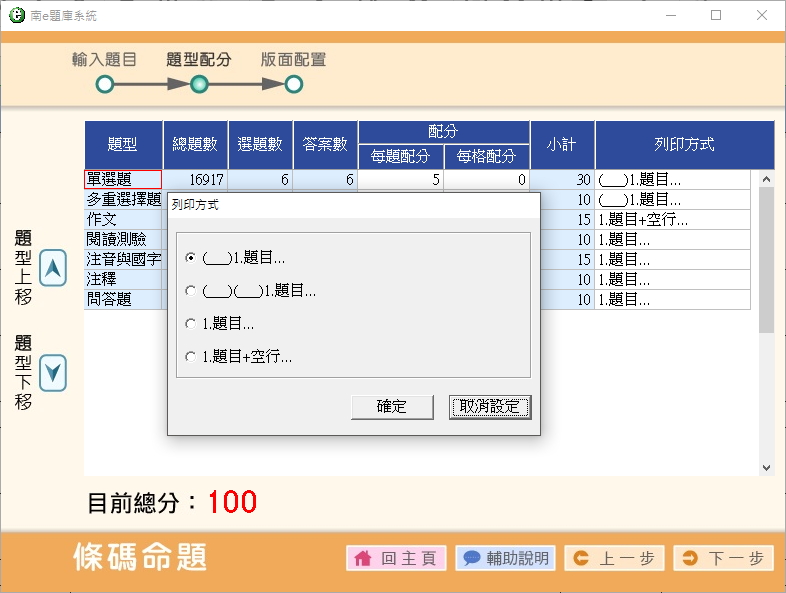
Task: Click the move question type down arrow
Action: click(x=53, y=373)
